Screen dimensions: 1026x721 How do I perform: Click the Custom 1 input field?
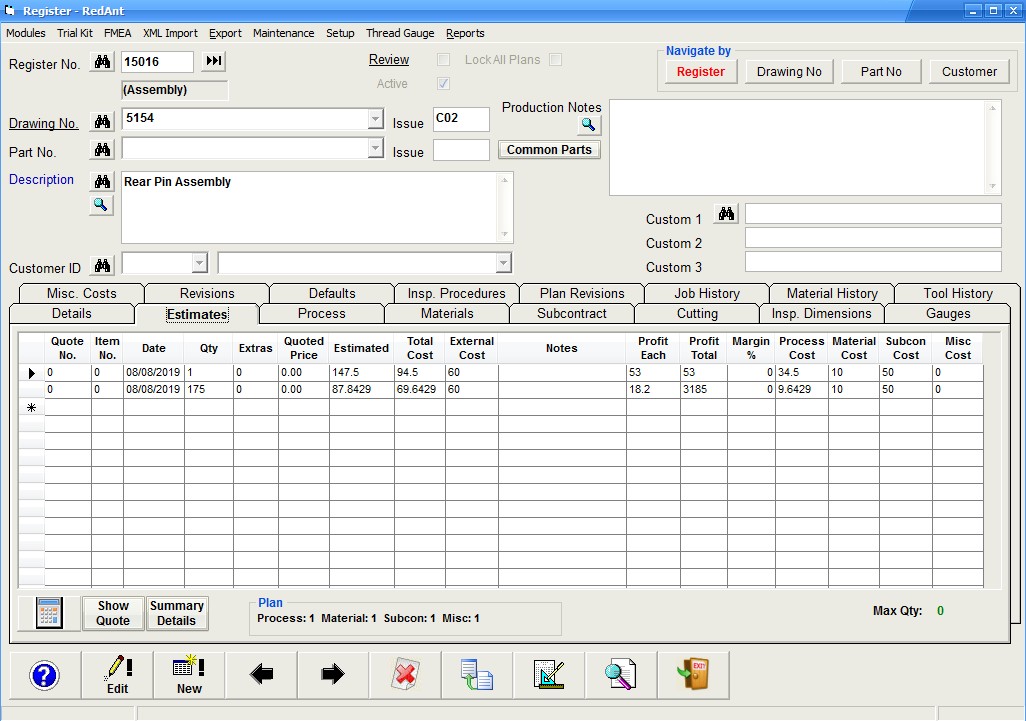coord(872,214)
